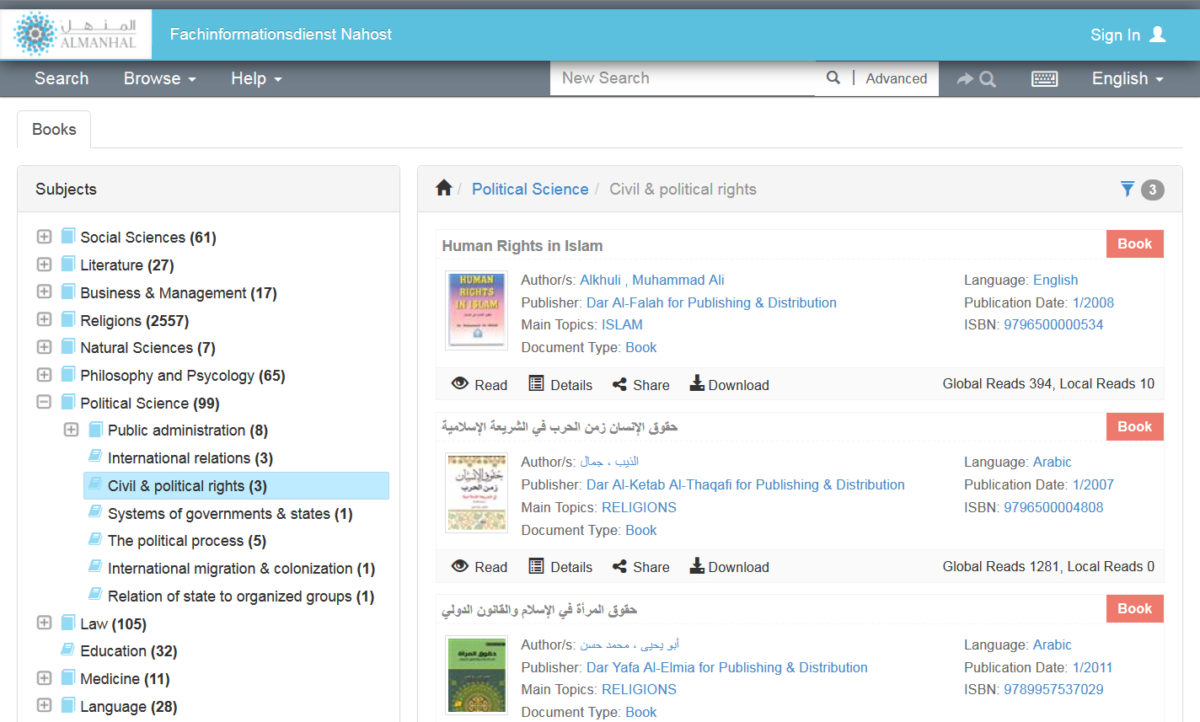Image resolution: width=1200 pixels, height=722 pixels.
Task: Click the Education subject book icon
Action: (x=68, y=650)
